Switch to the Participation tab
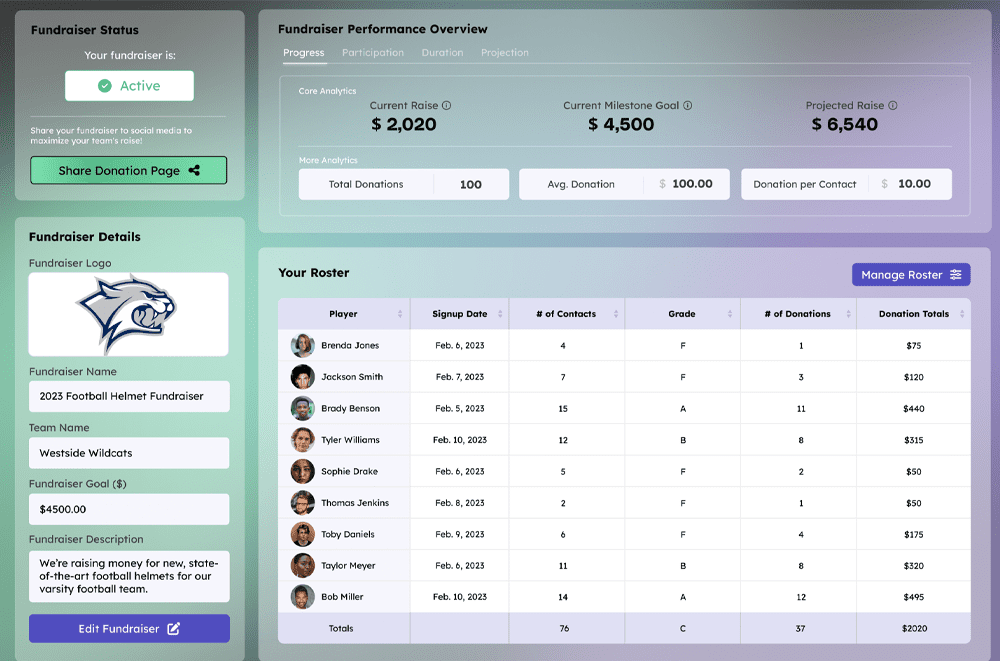This screenshot has height=661, width=1000. tap(373, 53)
